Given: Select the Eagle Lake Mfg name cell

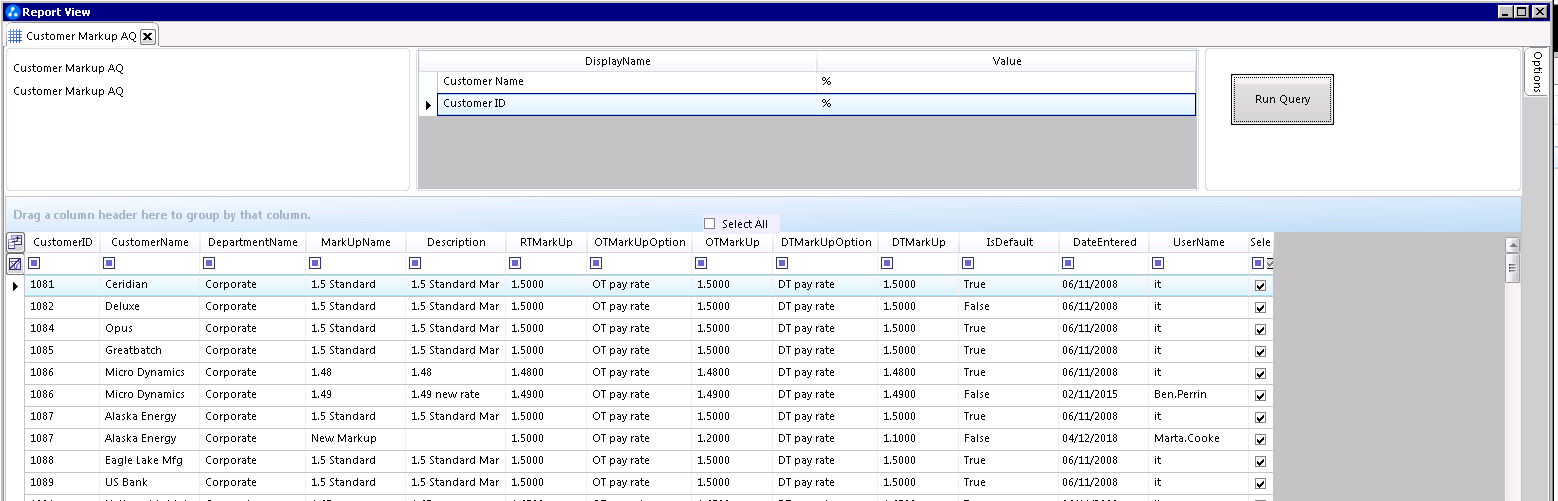Looking at the screenshot, I should (x=150, y=461).
